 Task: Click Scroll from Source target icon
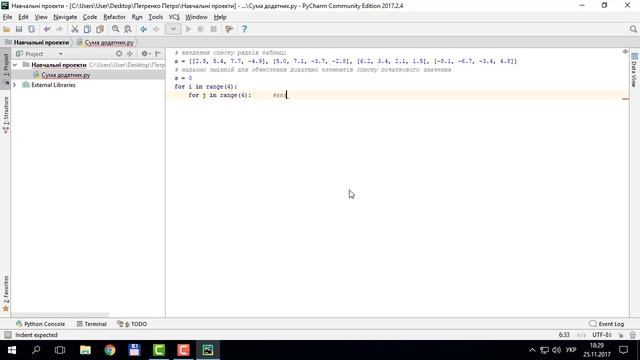pos(119,54)
